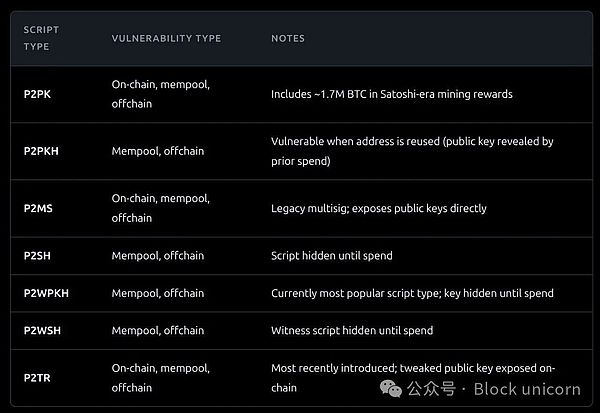Click the SCRIPT TYPE column header
The image size is (600, 413).
38,38
